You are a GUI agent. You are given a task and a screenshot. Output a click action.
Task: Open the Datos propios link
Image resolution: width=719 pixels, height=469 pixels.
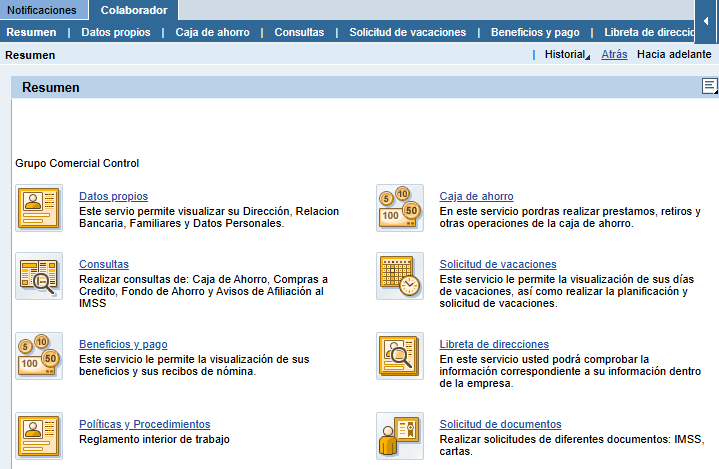(113, 196)
